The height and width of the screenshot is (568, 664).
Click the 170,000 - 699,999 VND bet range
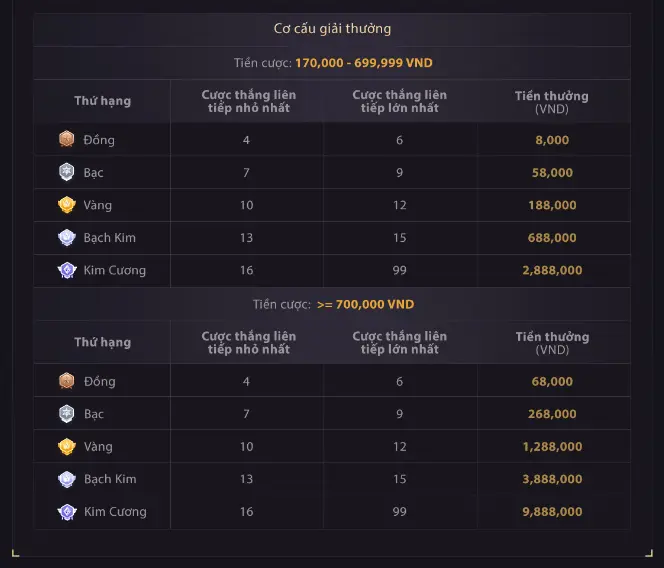pyautogui.click(x=363, y=63)
